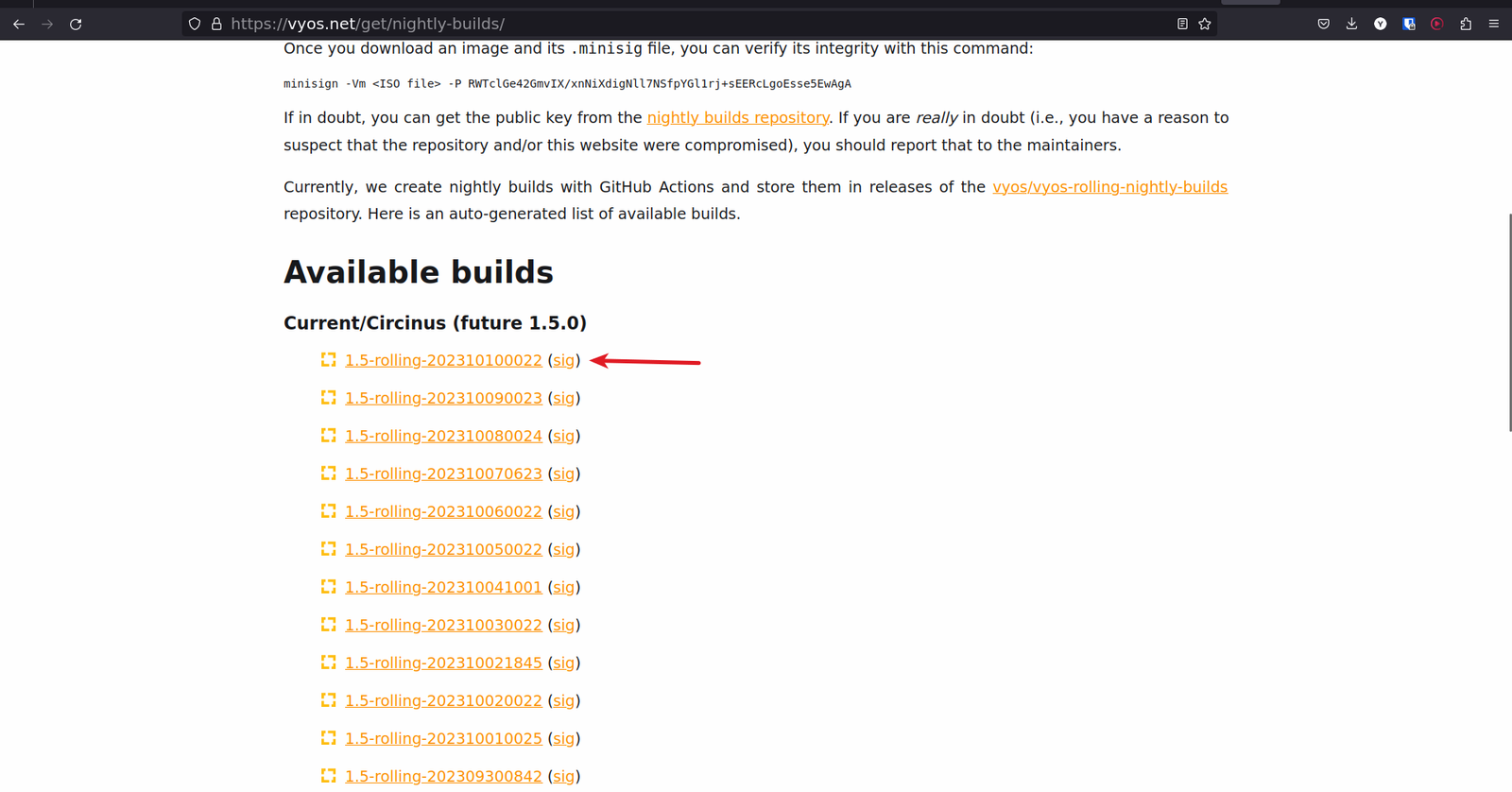
Task: Download build 1.5-rolling-202310100022
Action: pos(443,360)
